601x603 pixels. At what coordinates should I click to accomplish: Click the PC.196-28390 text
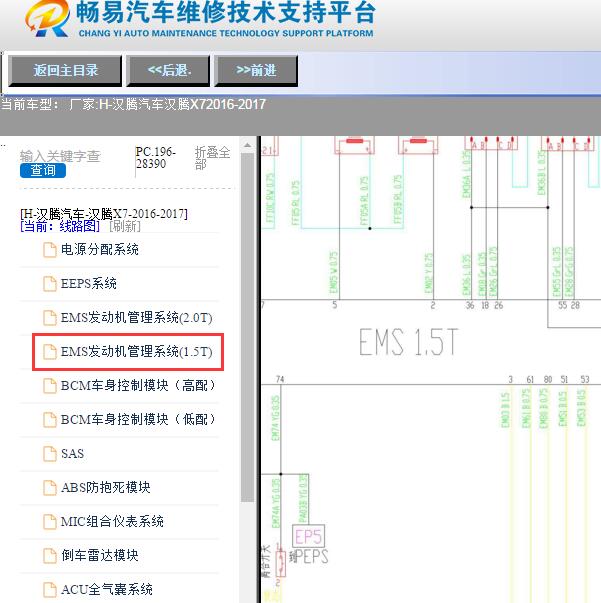156,158
